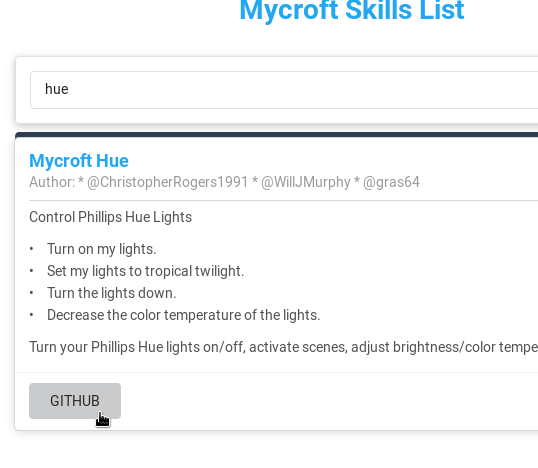Screen dimensions: 538x468
Task: Click the blank page area below the skill card
Action: tap(274, 449)
